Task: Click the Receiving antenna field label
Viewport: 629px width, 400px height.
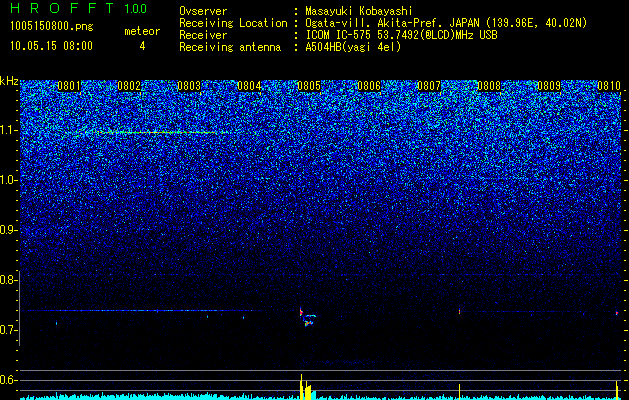Action: click(230, 47)
